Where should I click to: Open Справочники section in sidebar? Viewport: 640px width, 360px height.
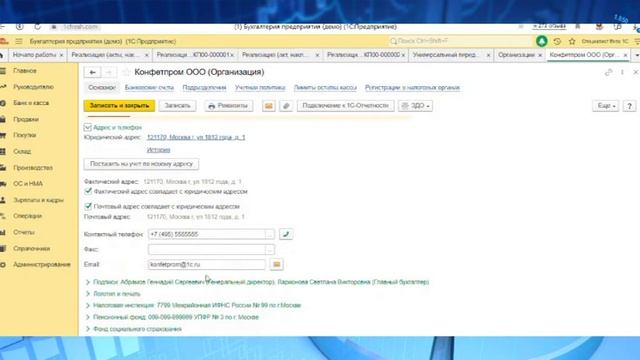[31, 249]
